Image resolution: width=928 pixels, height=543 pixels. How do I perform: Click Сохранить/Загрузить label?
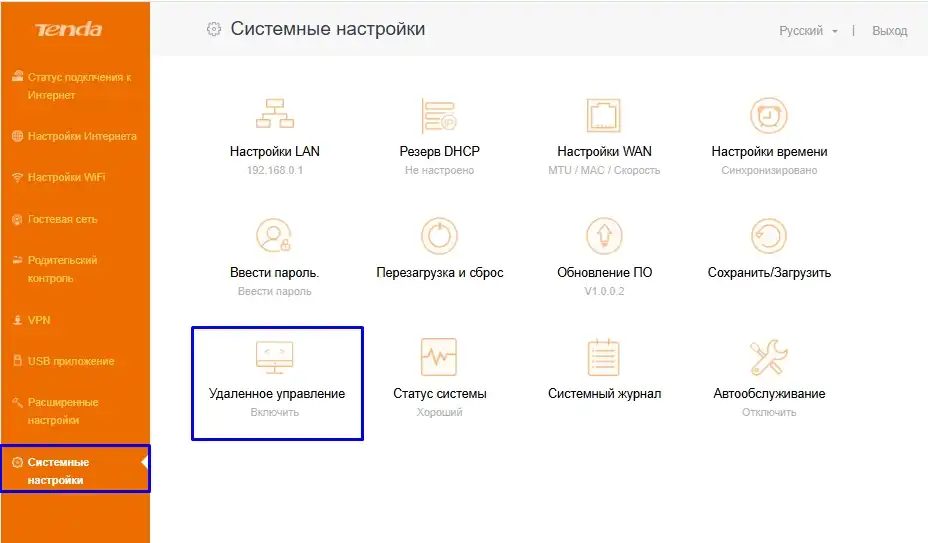tap(769, 273)
